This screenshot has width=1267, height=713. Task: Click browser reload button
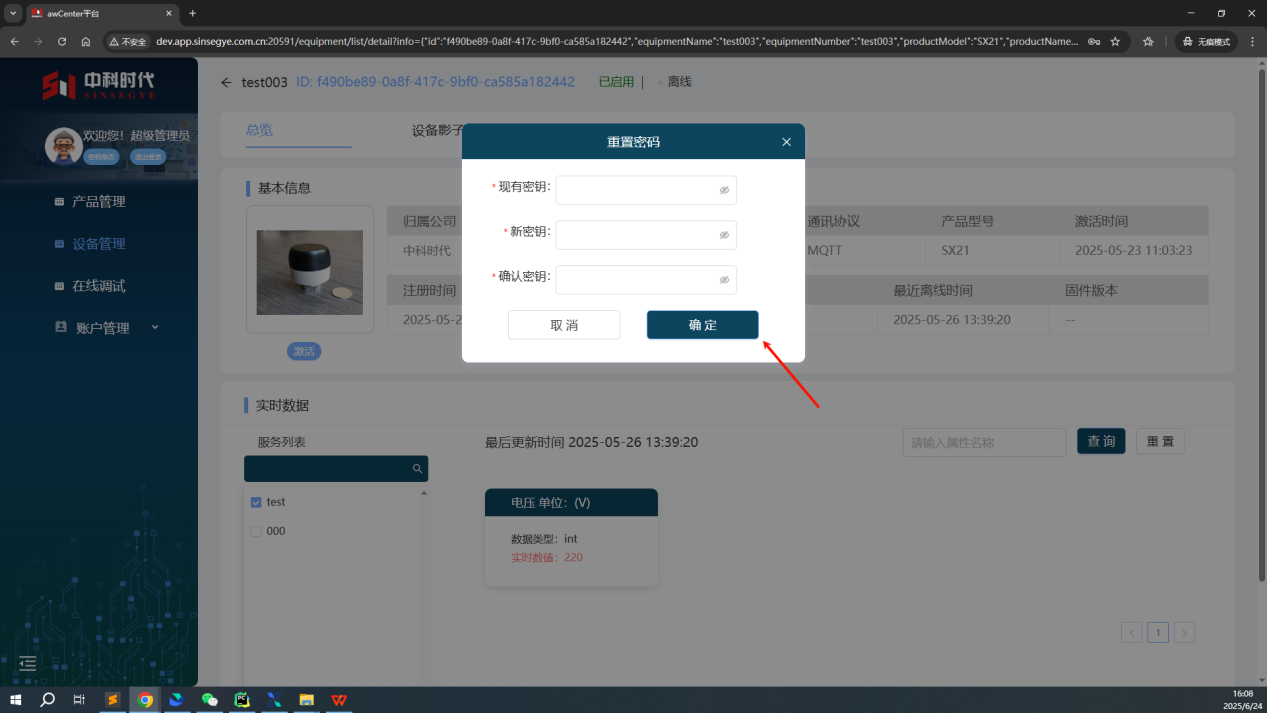(x=62, y=42)
